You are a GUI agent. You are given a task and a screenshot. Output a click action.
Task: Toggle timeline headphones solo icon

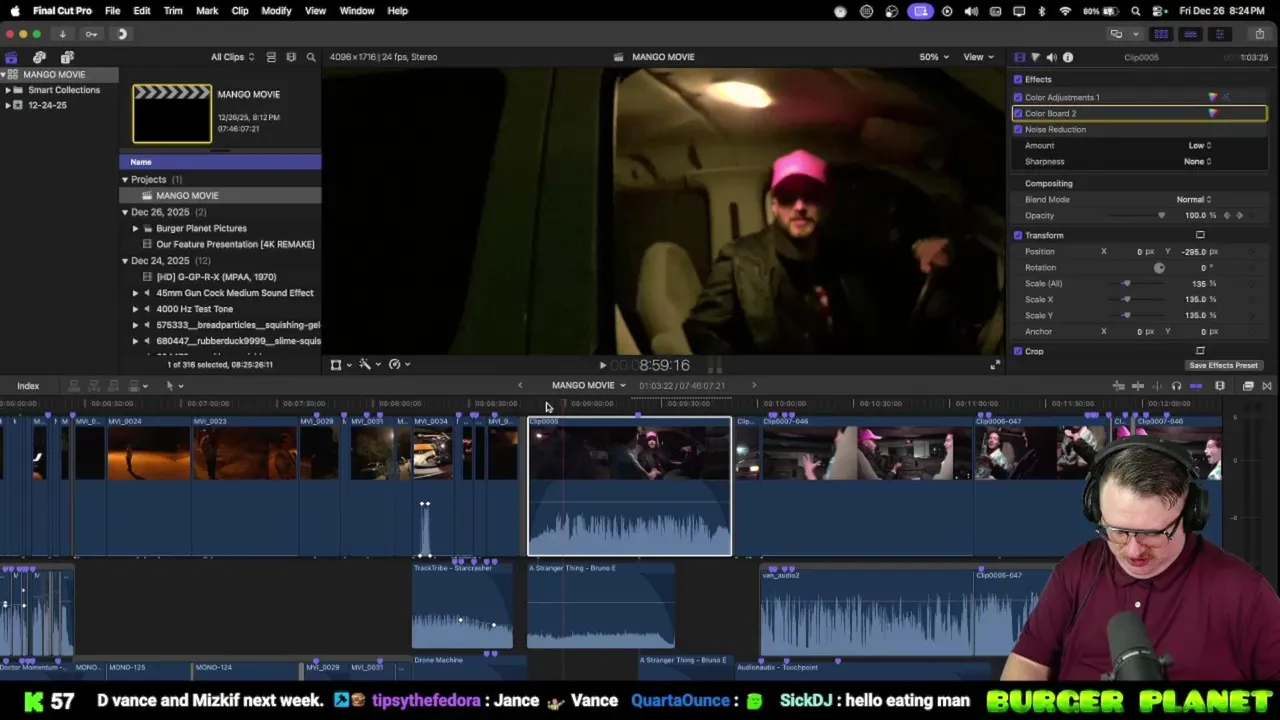tap(1176, 386)
